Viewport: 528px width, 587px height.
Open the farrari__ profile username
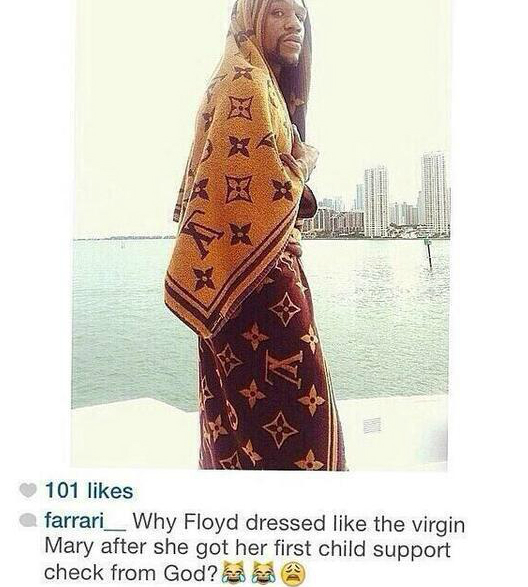tap(86, 521)
